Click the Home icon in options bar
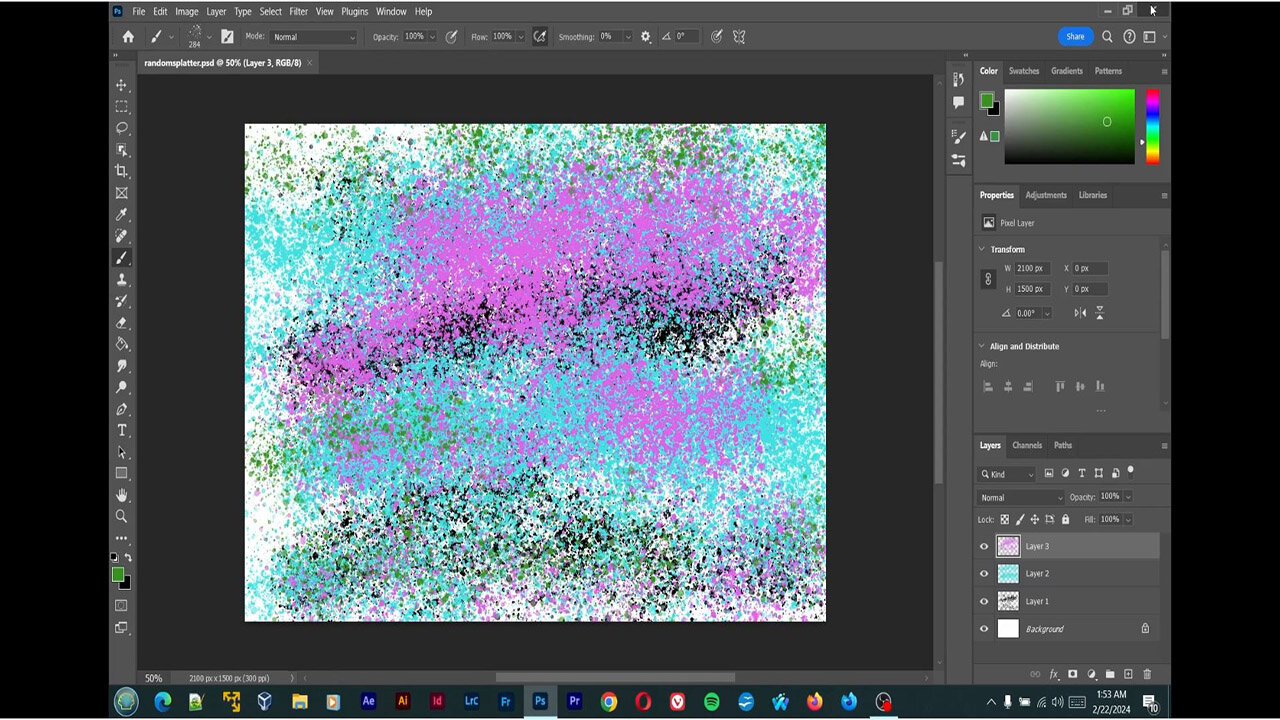The image size is (1280, 720). [x=128, y=36]
